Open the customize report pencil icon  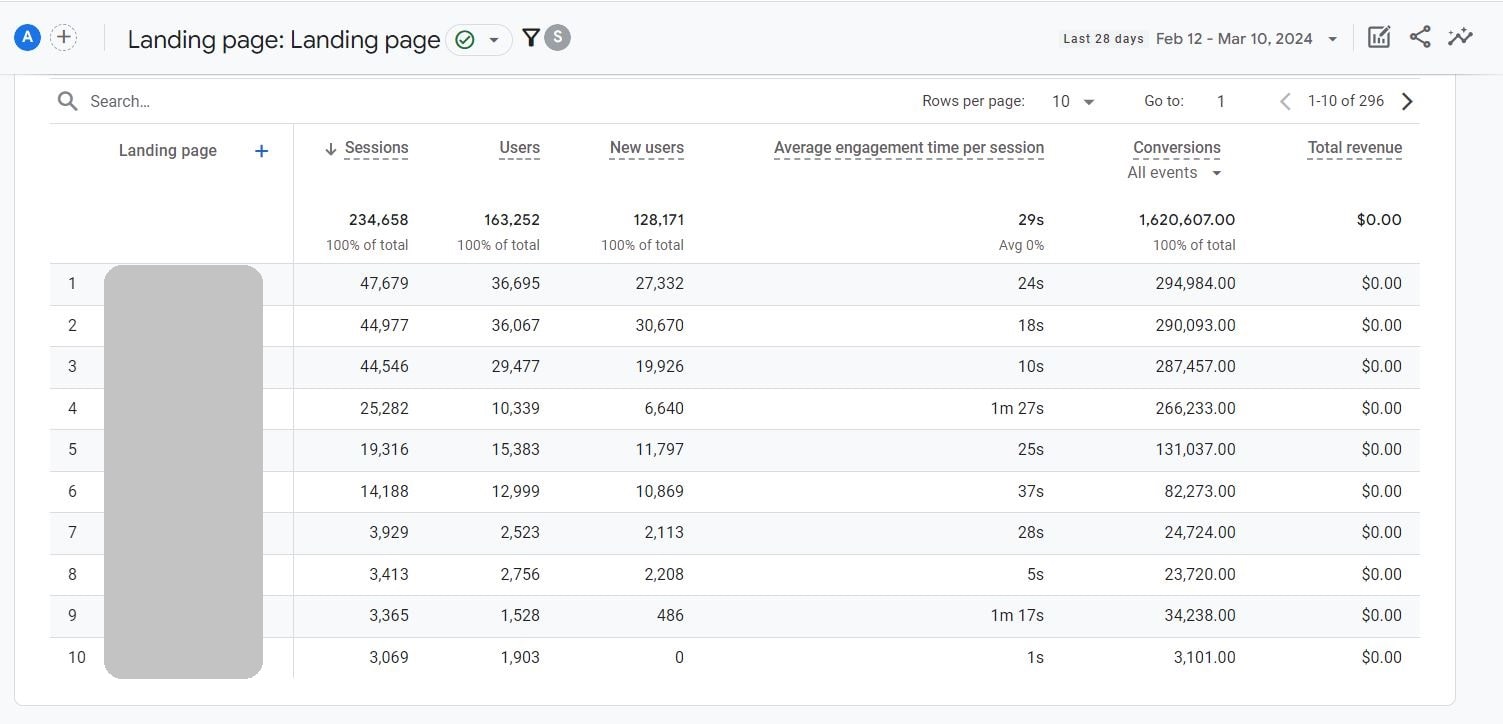point(1379,38)
